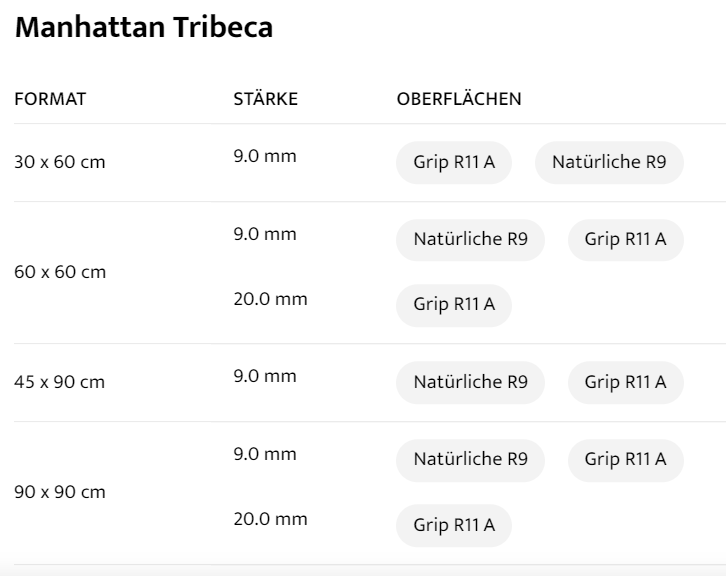The width and height of the screenshot is (726, 576).
Task: Click the STÄRKE column header
Action: 266,100
